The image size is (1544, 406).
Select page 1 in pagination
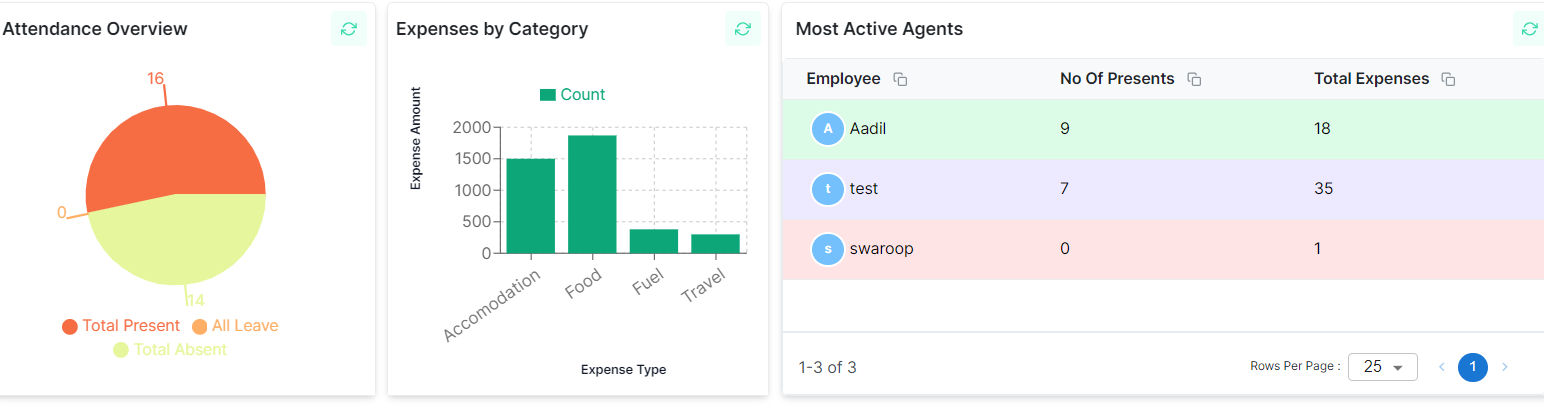pyautogui.click(x=1473, y=367)
